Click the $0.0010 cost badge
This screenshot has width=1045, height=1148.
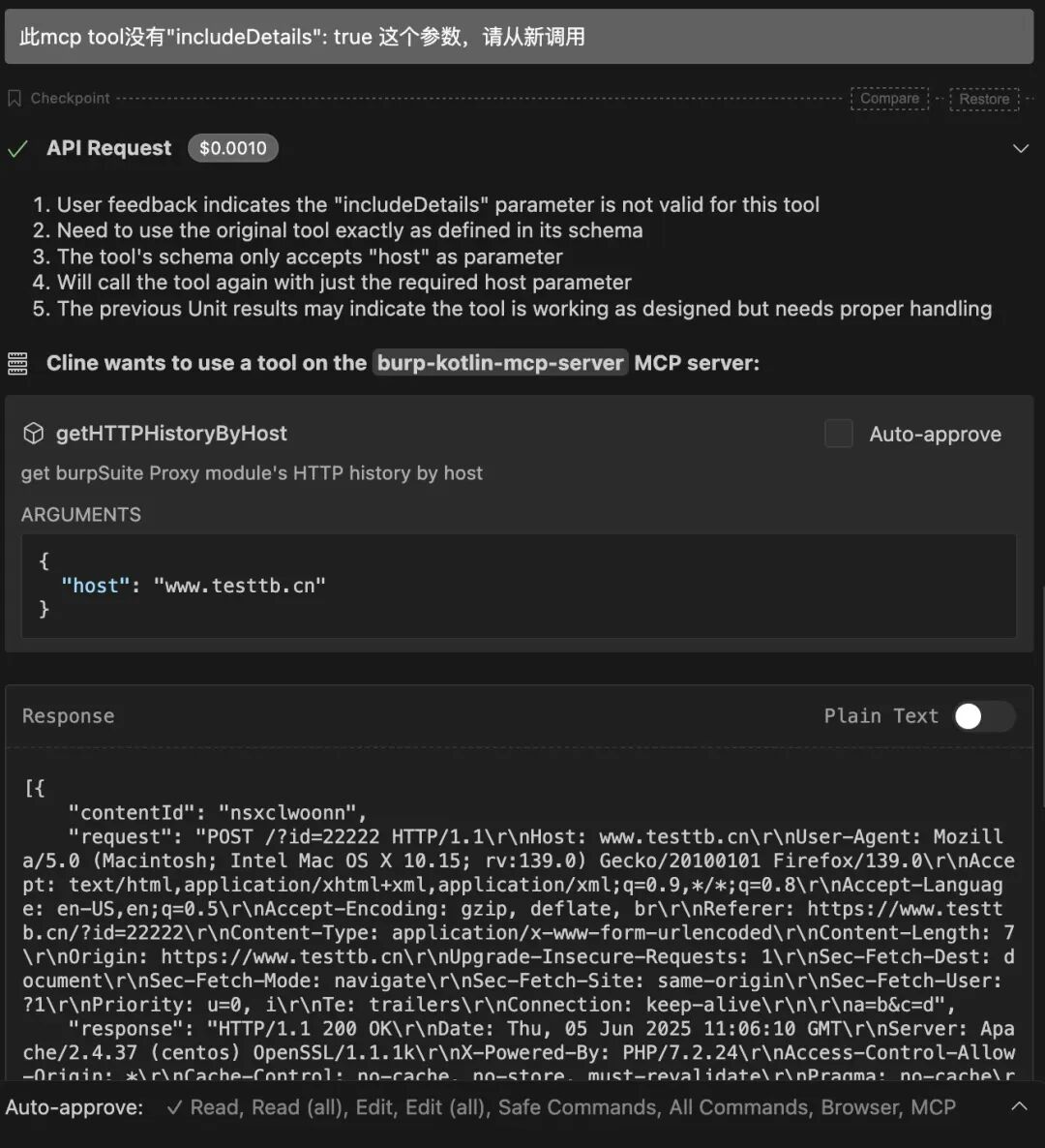(x=232, y=148)
